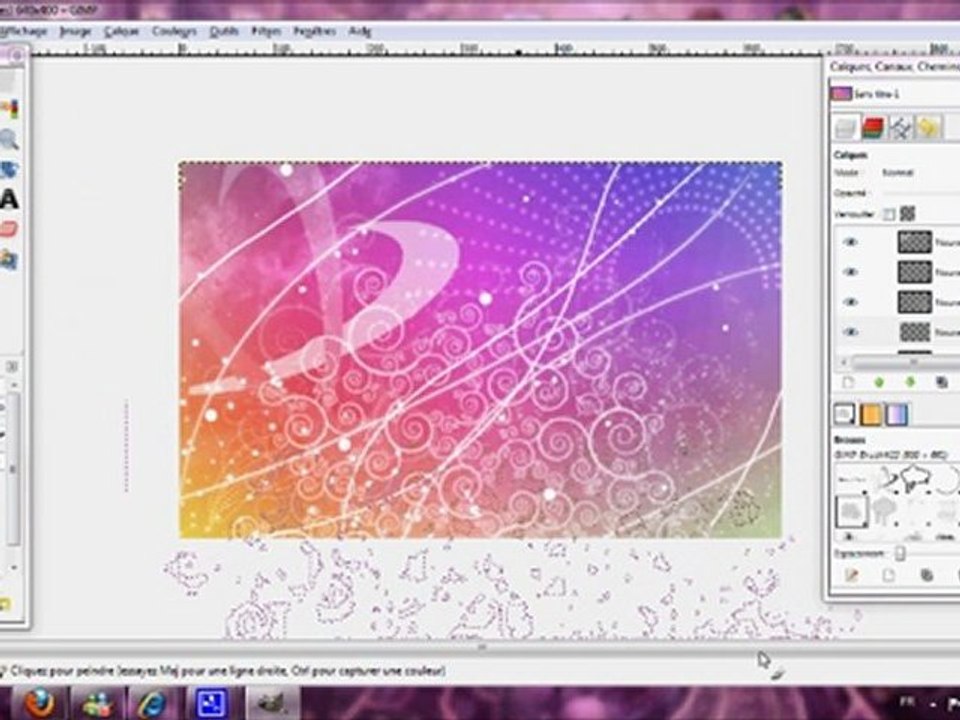The width and height of the screenshot is (960, 720).
Task: Create a new brush with page icon
Action: 888,576
